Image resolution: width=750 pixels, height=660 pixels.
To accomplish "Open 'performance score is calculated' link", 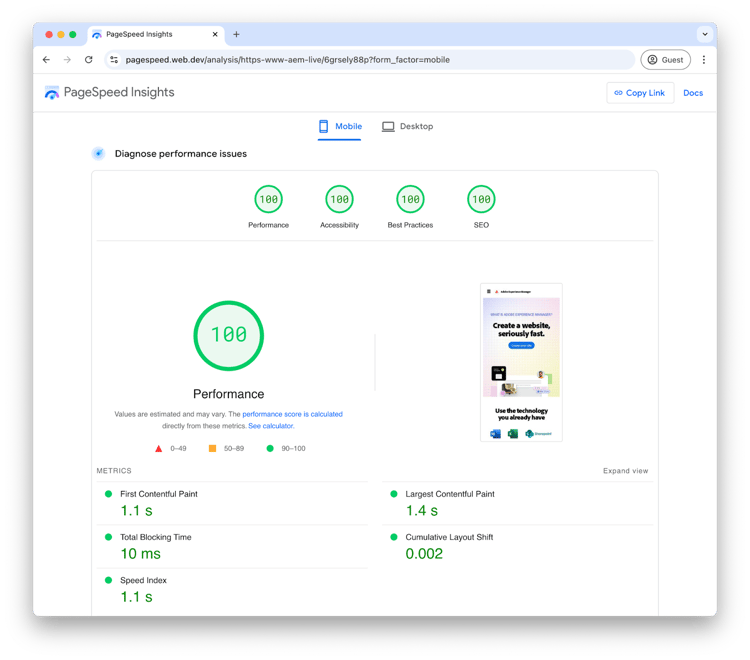I will [292, 414].
